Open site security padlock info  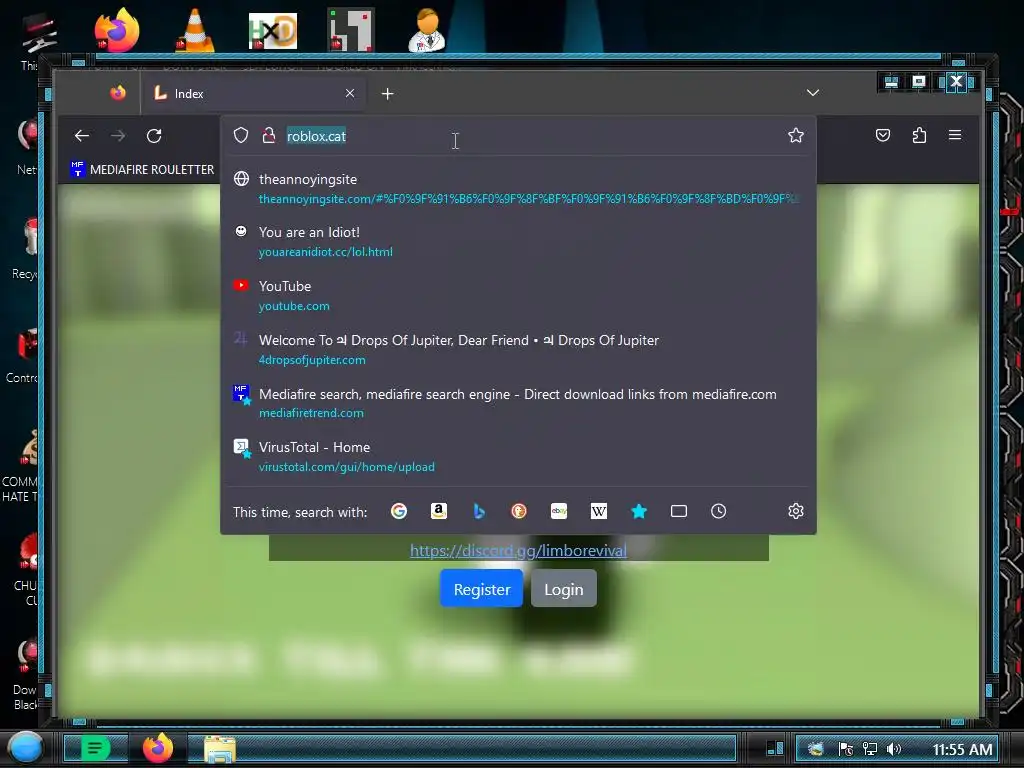pos(268,135)
